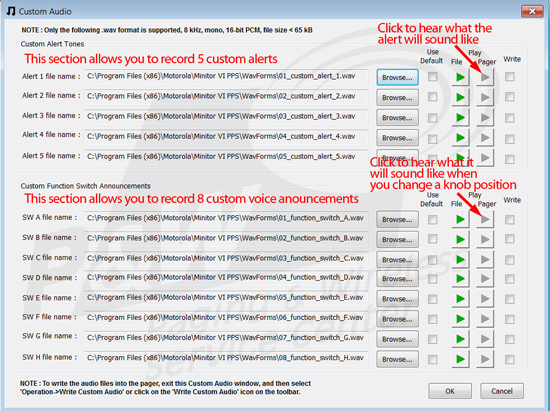Viewport: 550px width, 411px height.
Task: Play SW A file green play icon
Action: point(460,220)
